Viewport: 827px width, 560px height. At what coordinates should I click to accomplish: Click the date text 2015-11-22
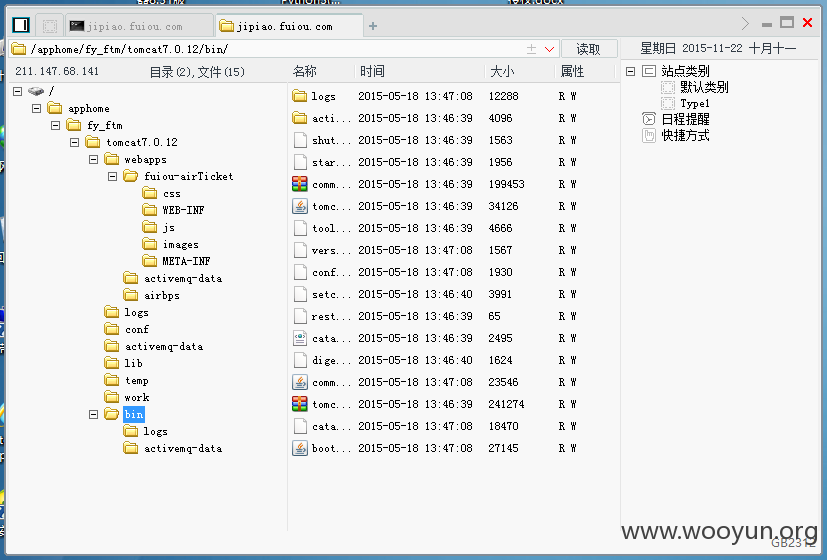712,49
